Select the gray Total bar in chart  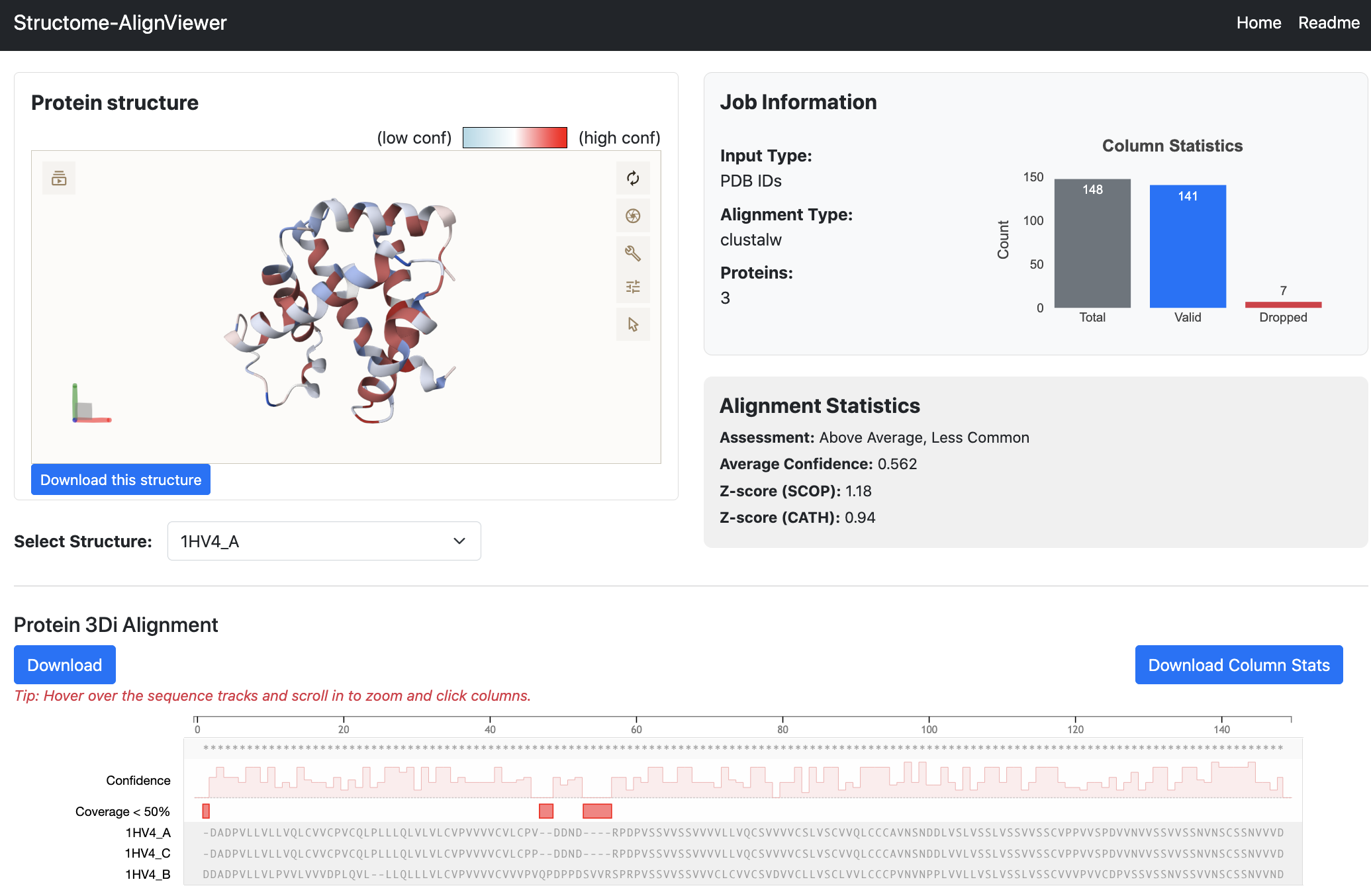click(x=1092, y=244)
